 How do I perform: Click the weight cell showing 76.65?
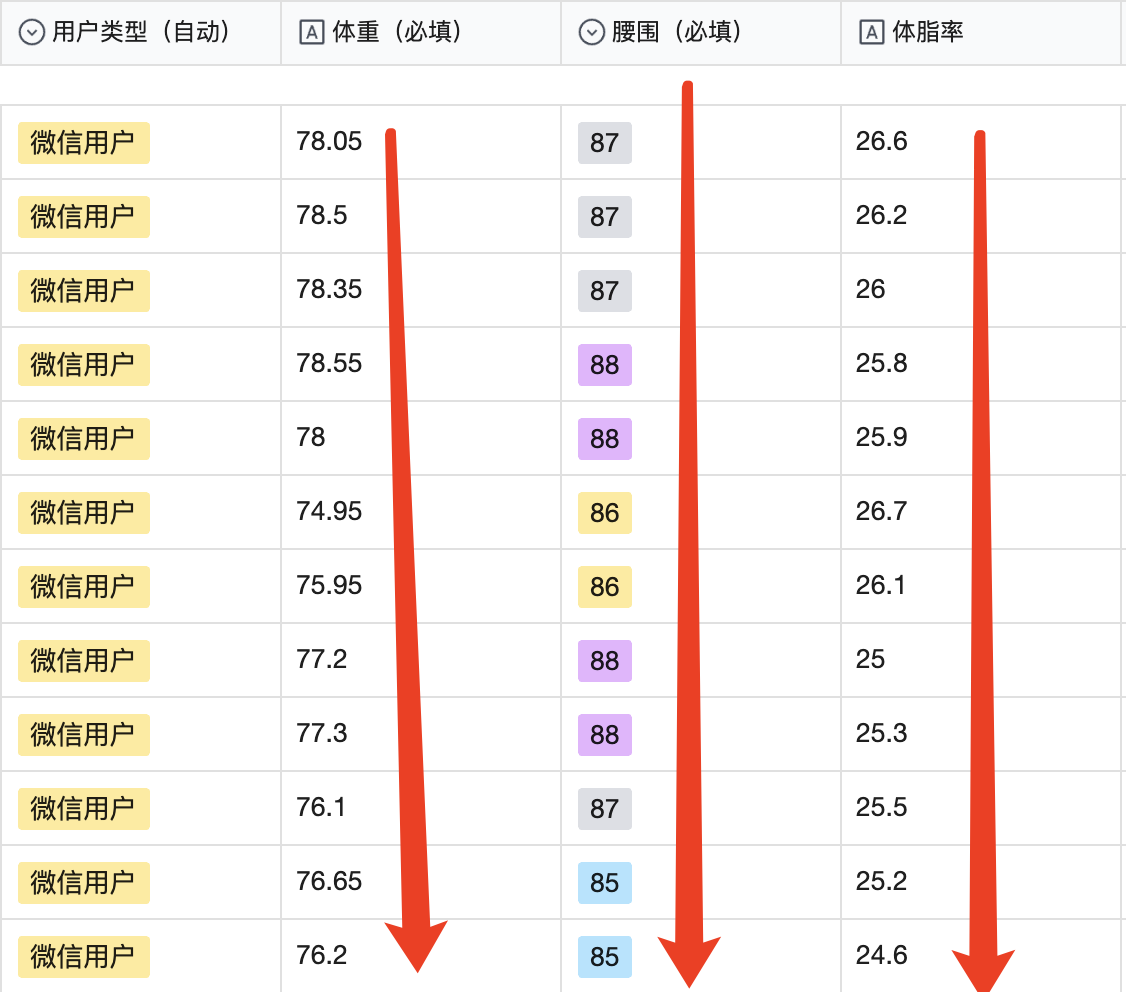[x=329, y=882]
